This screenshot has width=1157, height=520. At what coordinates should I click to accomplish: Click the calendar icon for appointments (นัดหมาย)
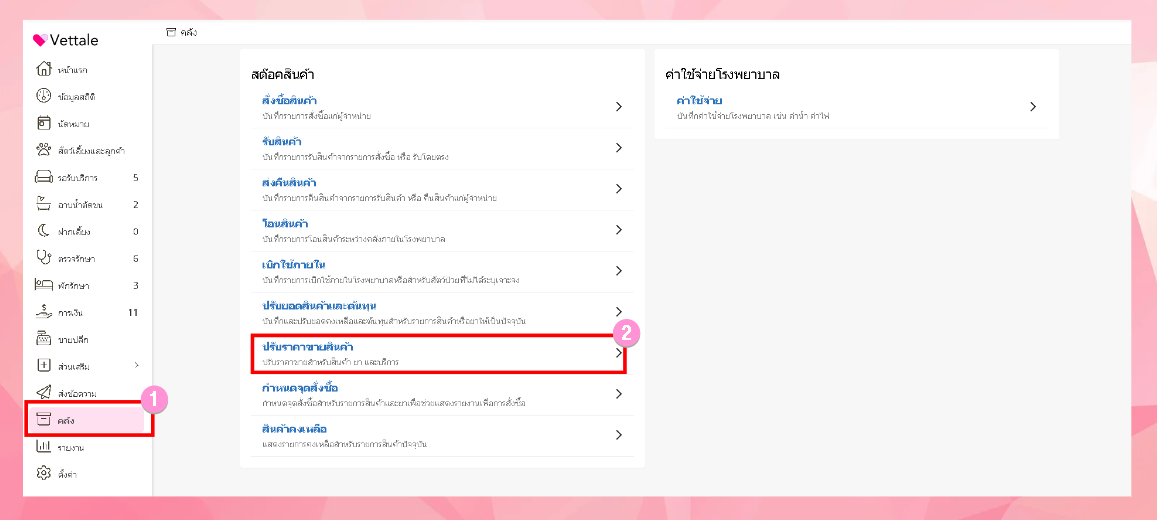[43, 123]
